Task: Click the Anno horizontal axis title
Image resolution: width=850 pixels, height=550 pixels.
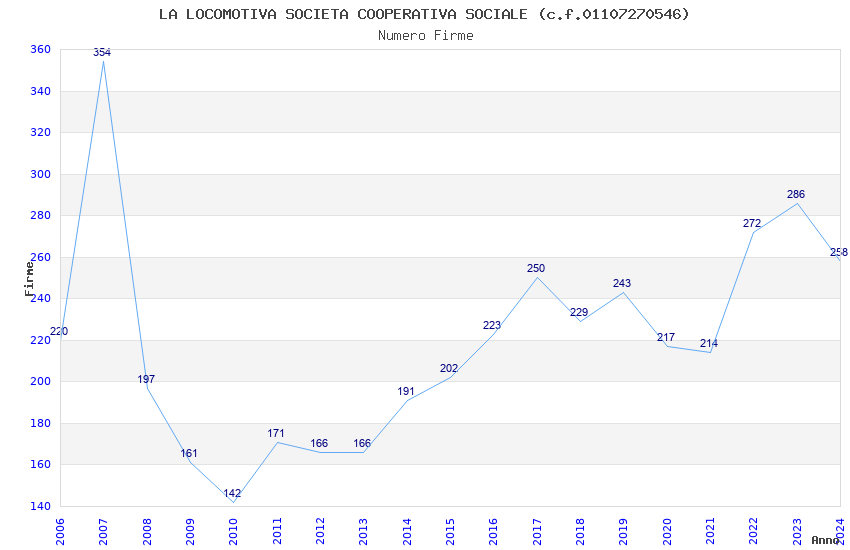Action: 825,540
